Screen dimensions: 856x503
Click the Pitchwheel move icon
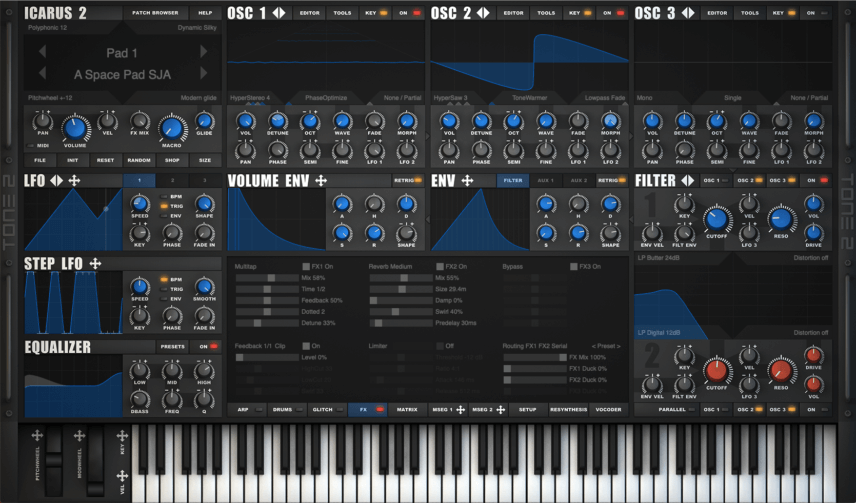(x=37, y=435)
